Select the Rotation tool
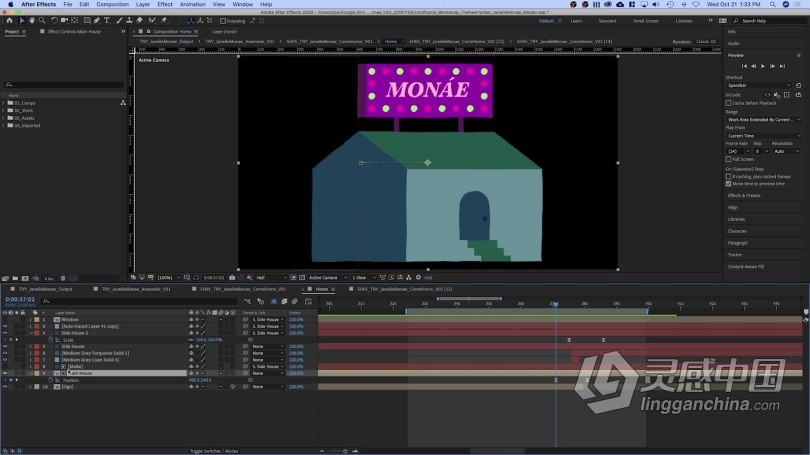The image size is (810, 455). coord(54,21)
